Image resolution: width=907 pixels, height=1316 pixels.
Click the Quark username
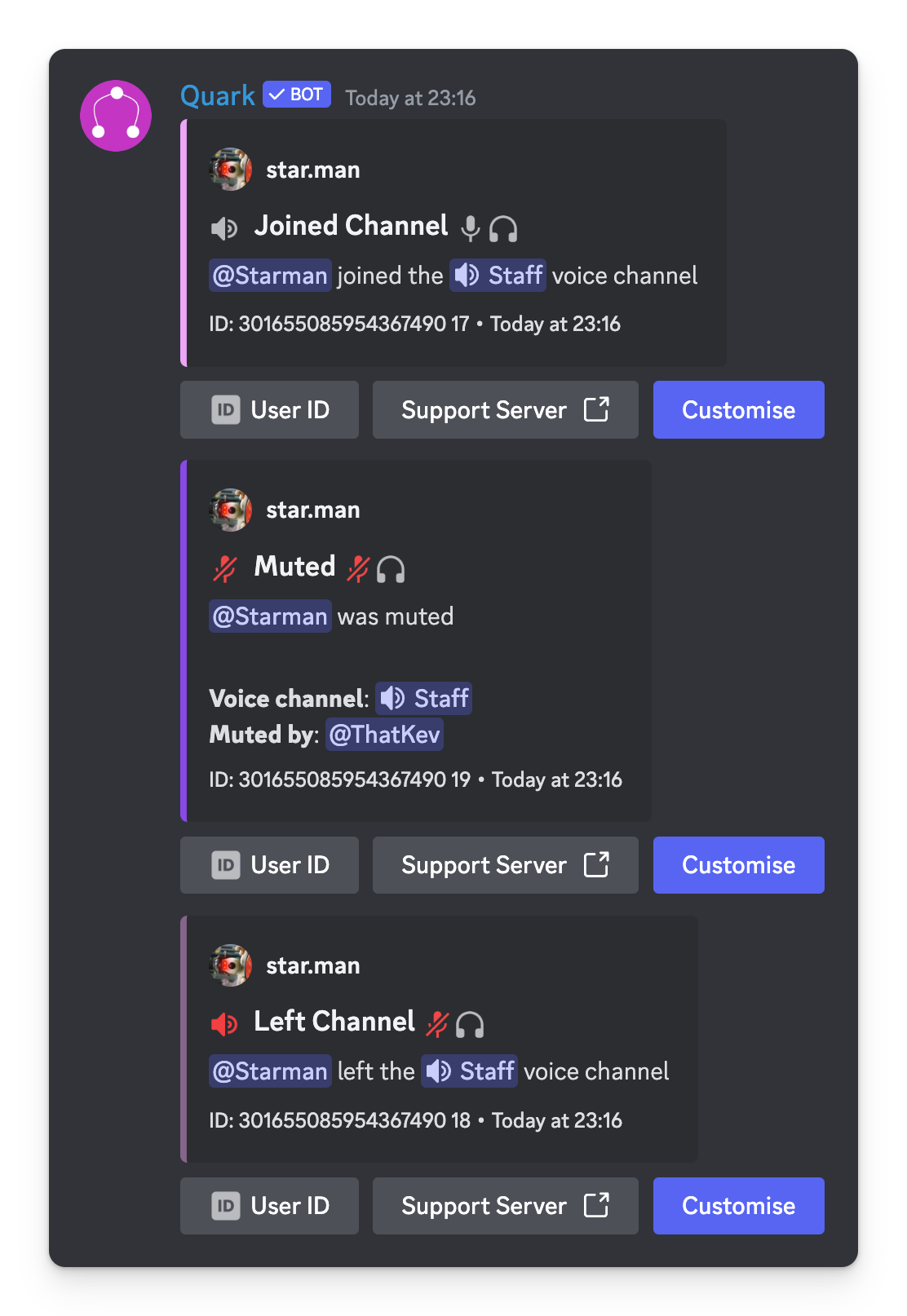[x=217, y=95]
